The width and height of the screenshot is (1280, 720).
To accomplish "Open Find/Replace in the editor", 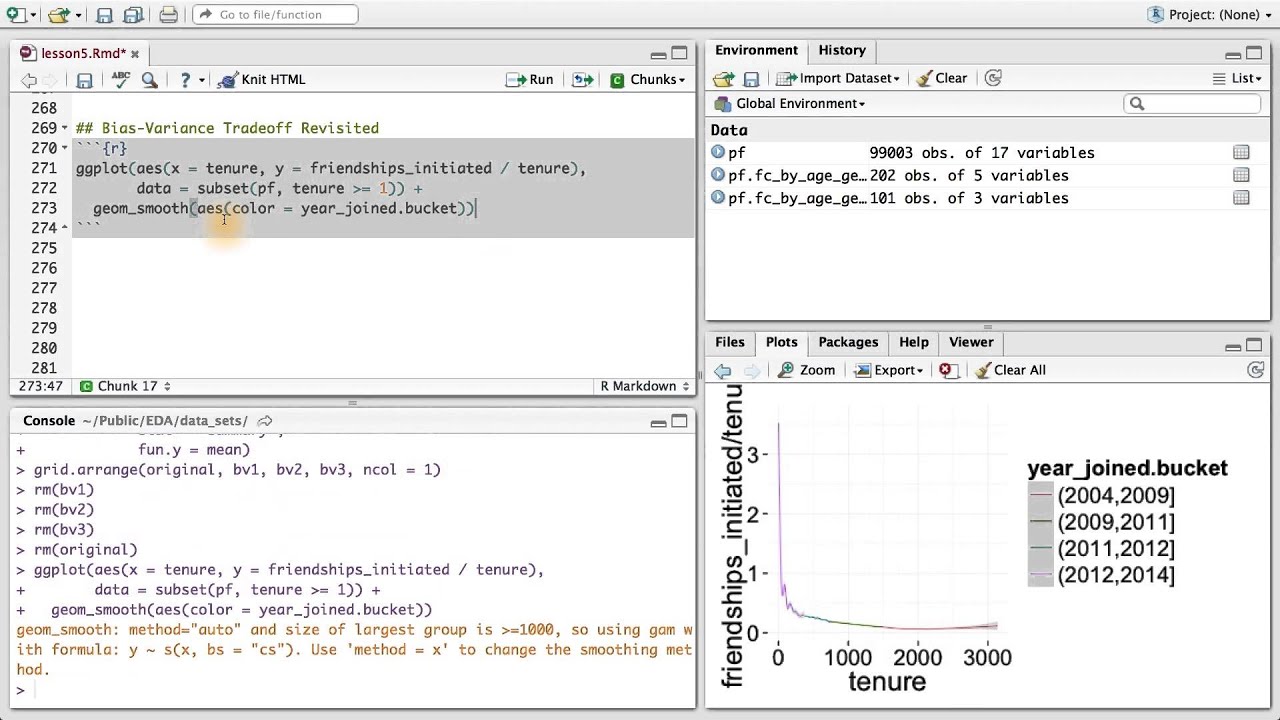I will (149, 80).
